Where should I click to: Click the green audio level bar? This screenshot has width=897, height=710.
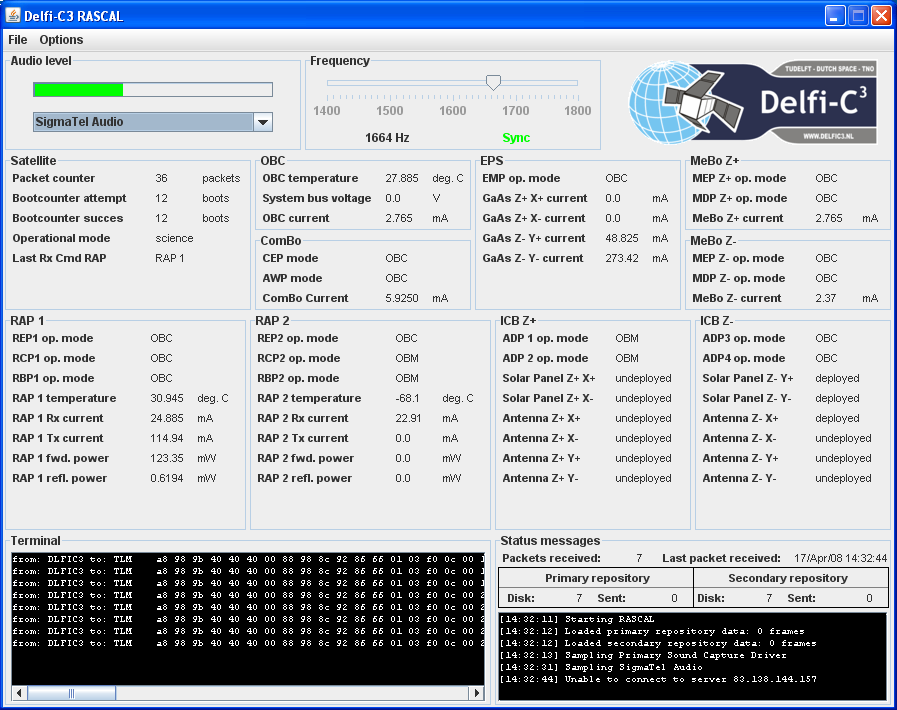pos(78,89)
